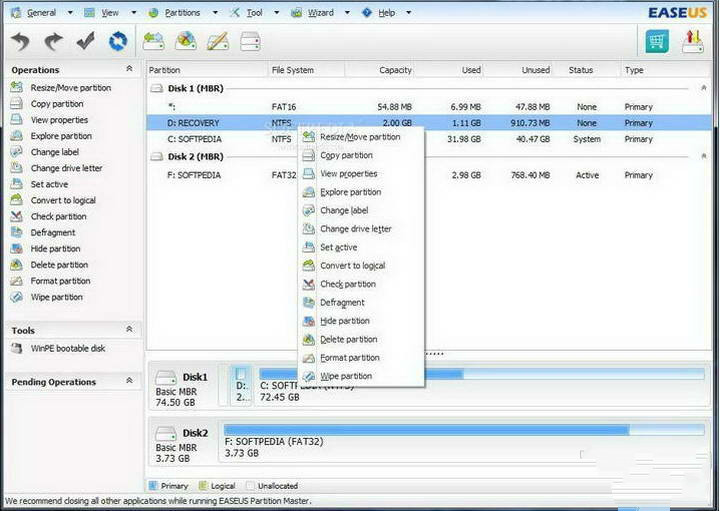This screenshot has height=511, width=720.
Task: Select Defragment icon in the Operations sidebar
Action: tap(16, 233)
